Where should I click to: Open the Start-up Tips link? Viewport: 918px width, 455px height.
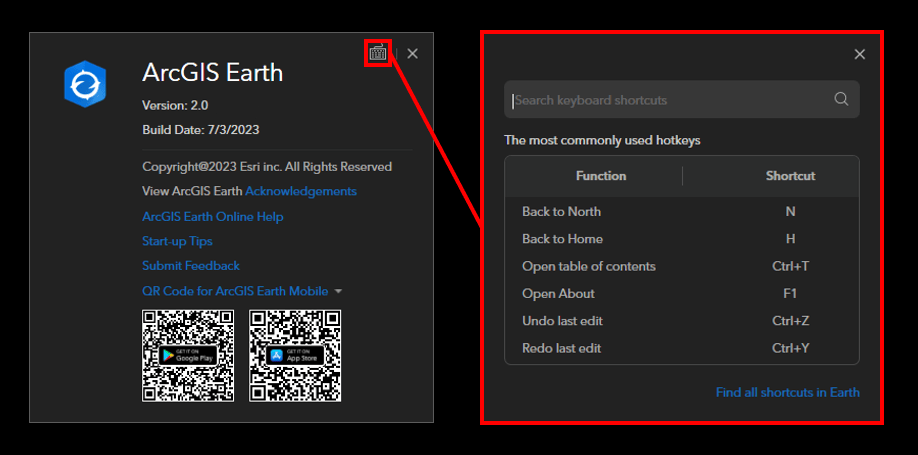177,241
